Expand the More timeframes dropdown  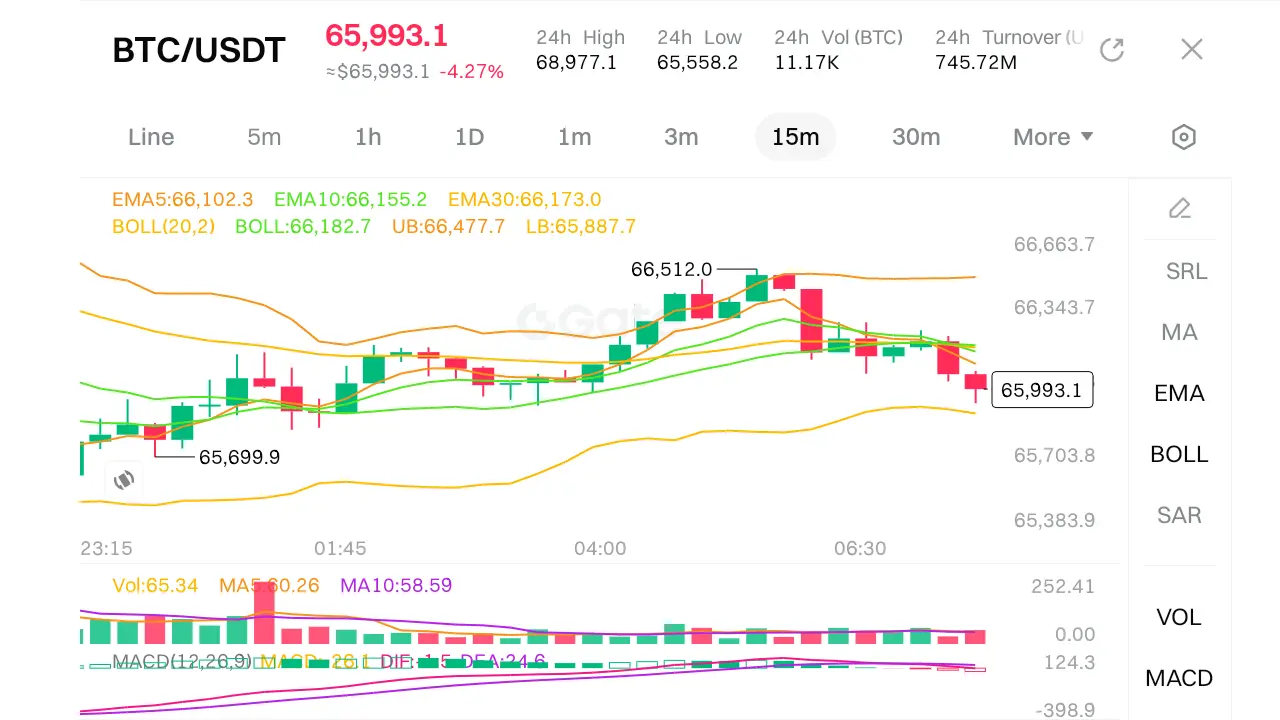tap(1053, 137)
